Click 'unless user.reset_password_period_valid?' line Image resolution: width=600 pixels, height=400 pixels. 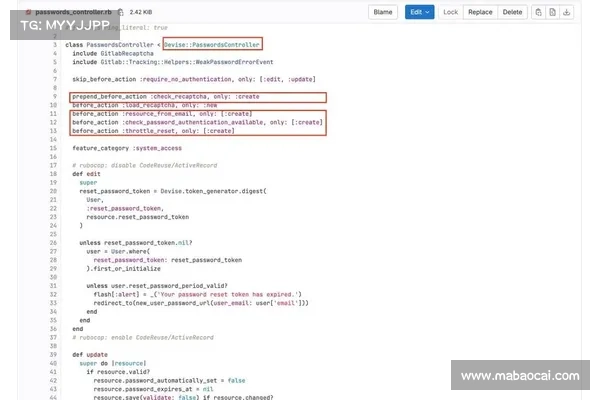click(x=157, y=286)
